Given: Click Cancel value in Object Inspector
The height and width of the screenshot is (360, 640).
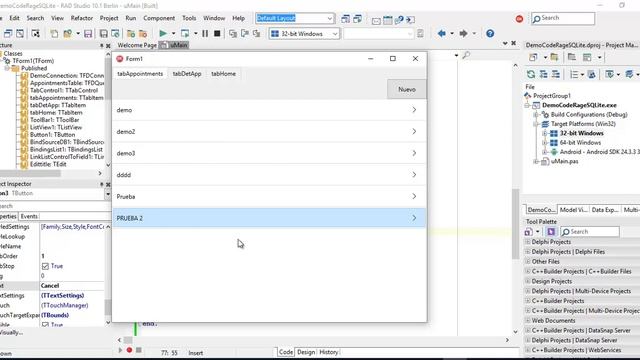Looking at the screenshot, I should pyautogui.click(x=72, y=286).
